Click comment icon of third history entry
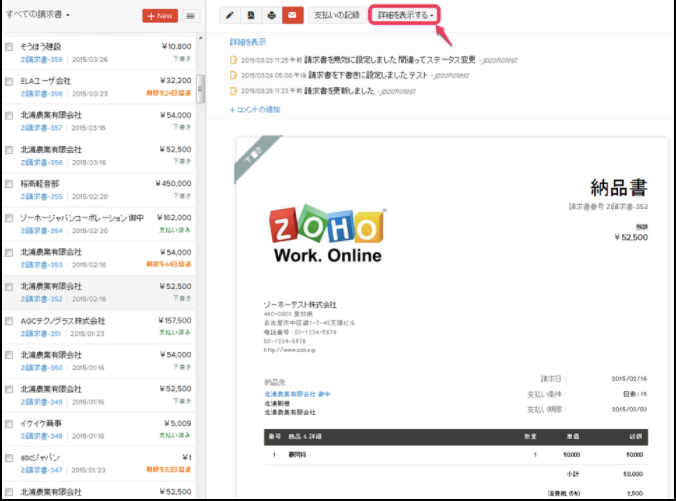The width and height of the screenshot is (676, 501). pos(234,91)
